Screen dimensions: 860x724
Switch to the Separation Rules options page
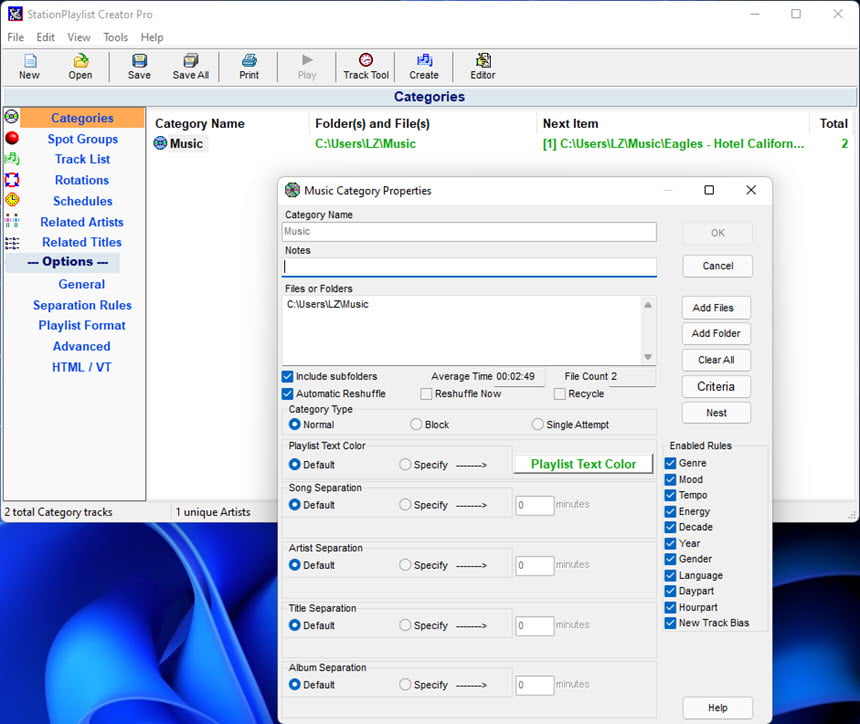(x=82, y=305)
